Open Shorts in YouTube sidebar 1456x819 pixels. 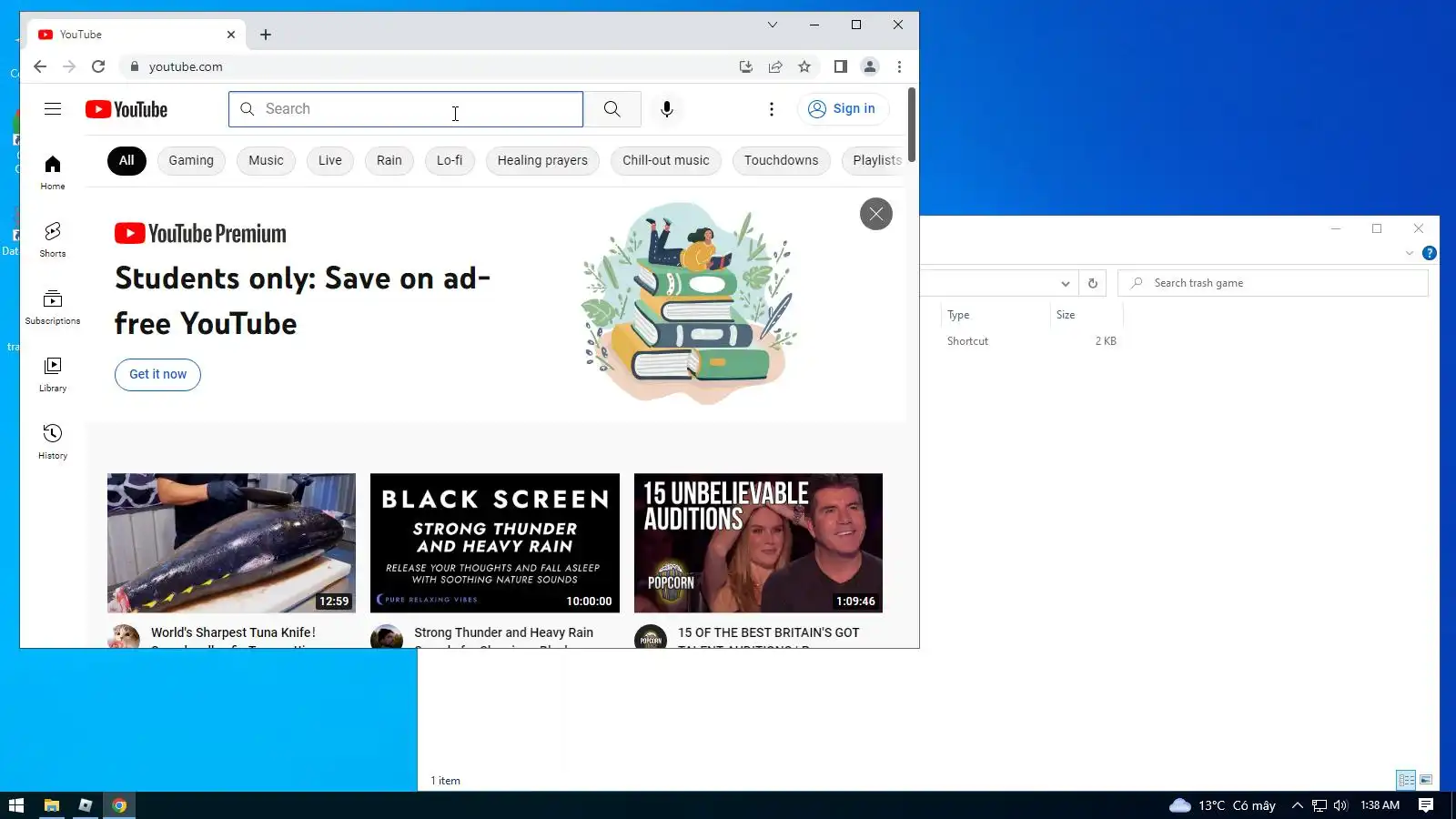53,239
